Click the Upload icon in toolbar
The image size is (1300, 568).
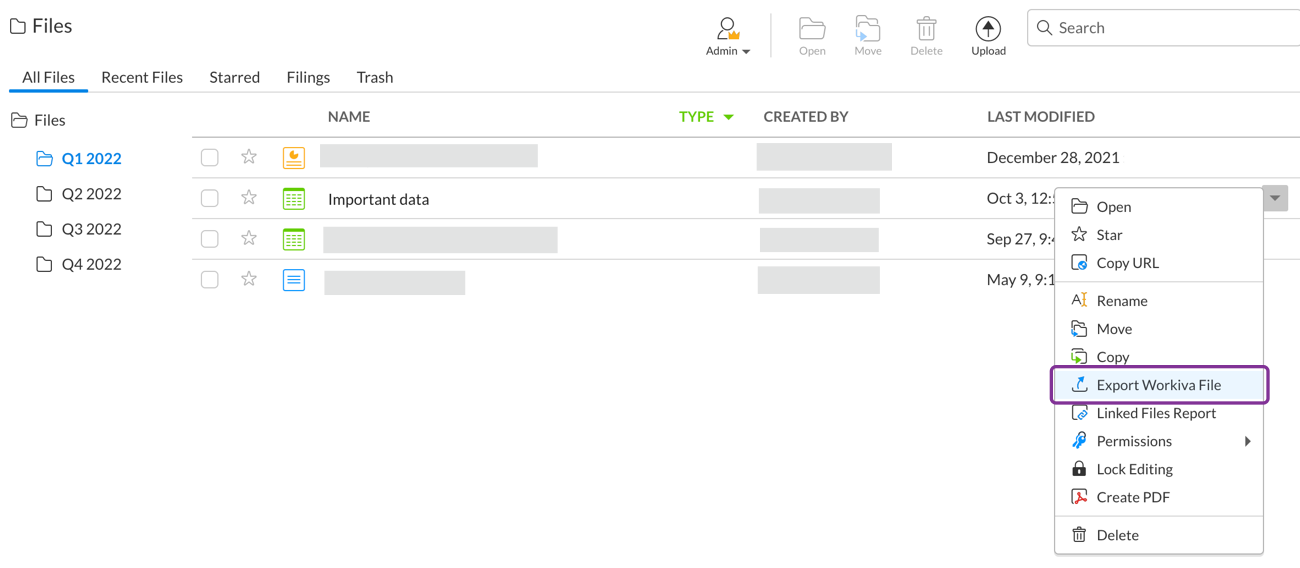click(x=988, y=30)
